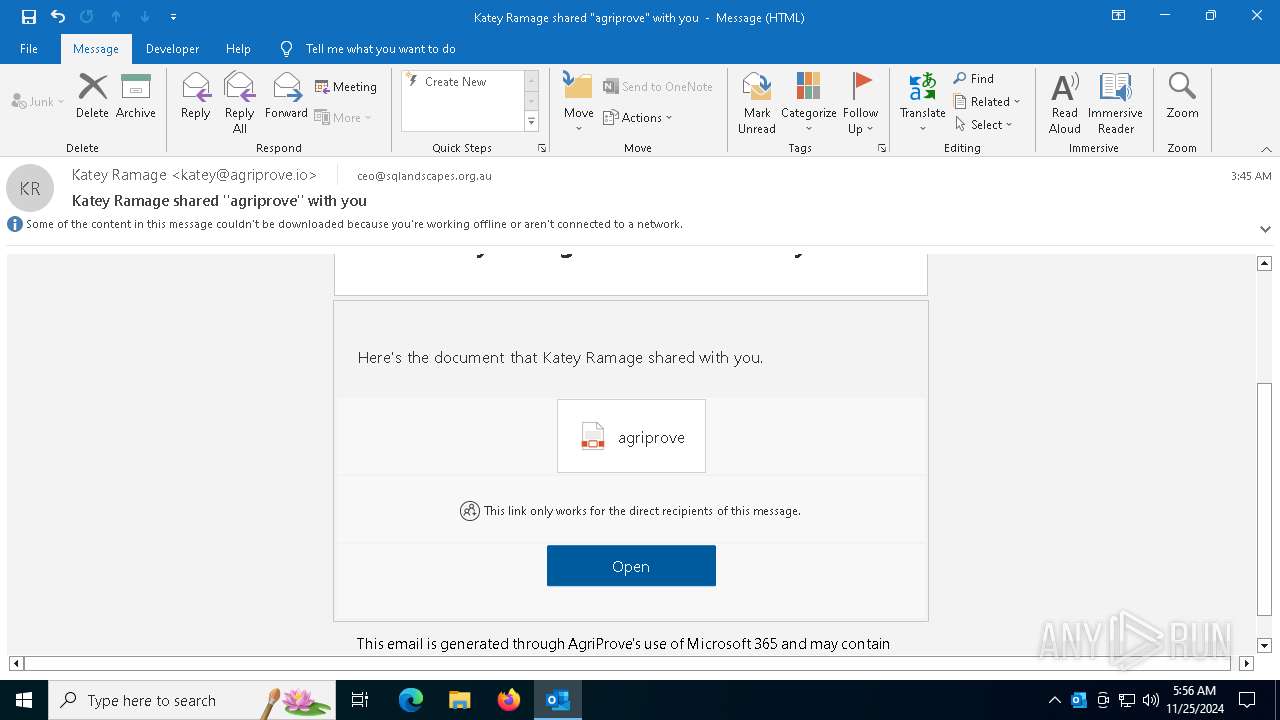1280x720 pixels.
Task: Click the taskbar search box
Action: click(x=193, y=700)
